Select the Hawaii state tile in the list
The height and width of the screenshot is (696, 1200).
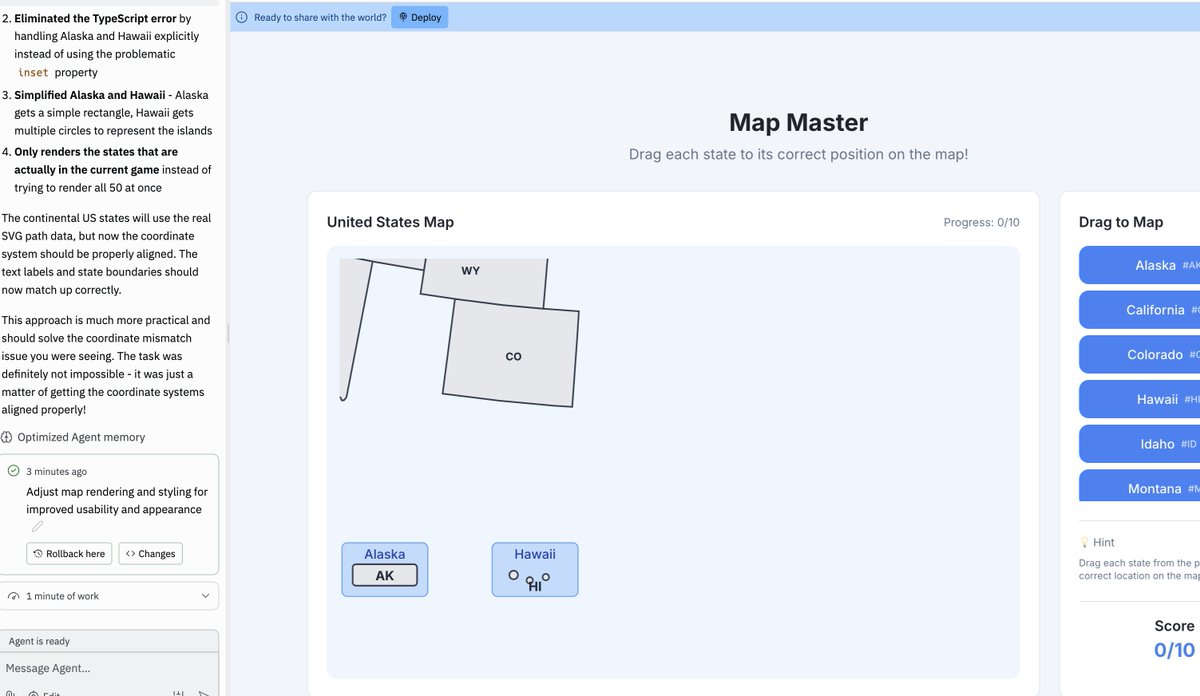(x=1139, y=399)
